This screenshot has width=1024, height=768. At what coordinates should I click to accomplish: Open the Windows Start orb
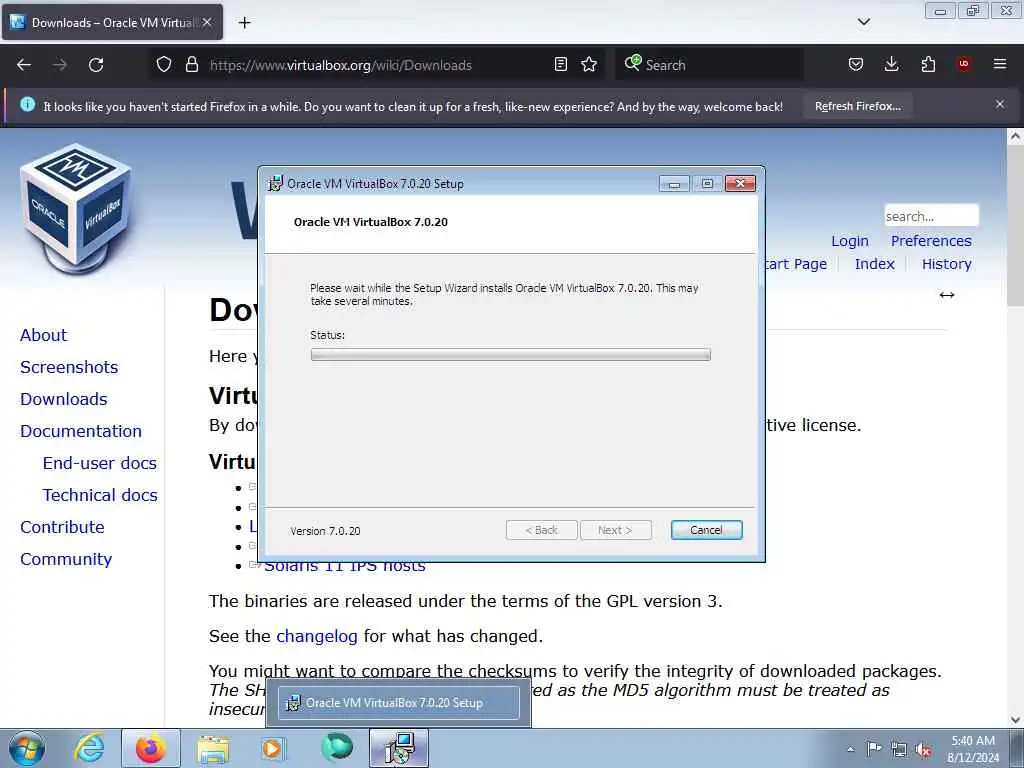click(27, 748)
